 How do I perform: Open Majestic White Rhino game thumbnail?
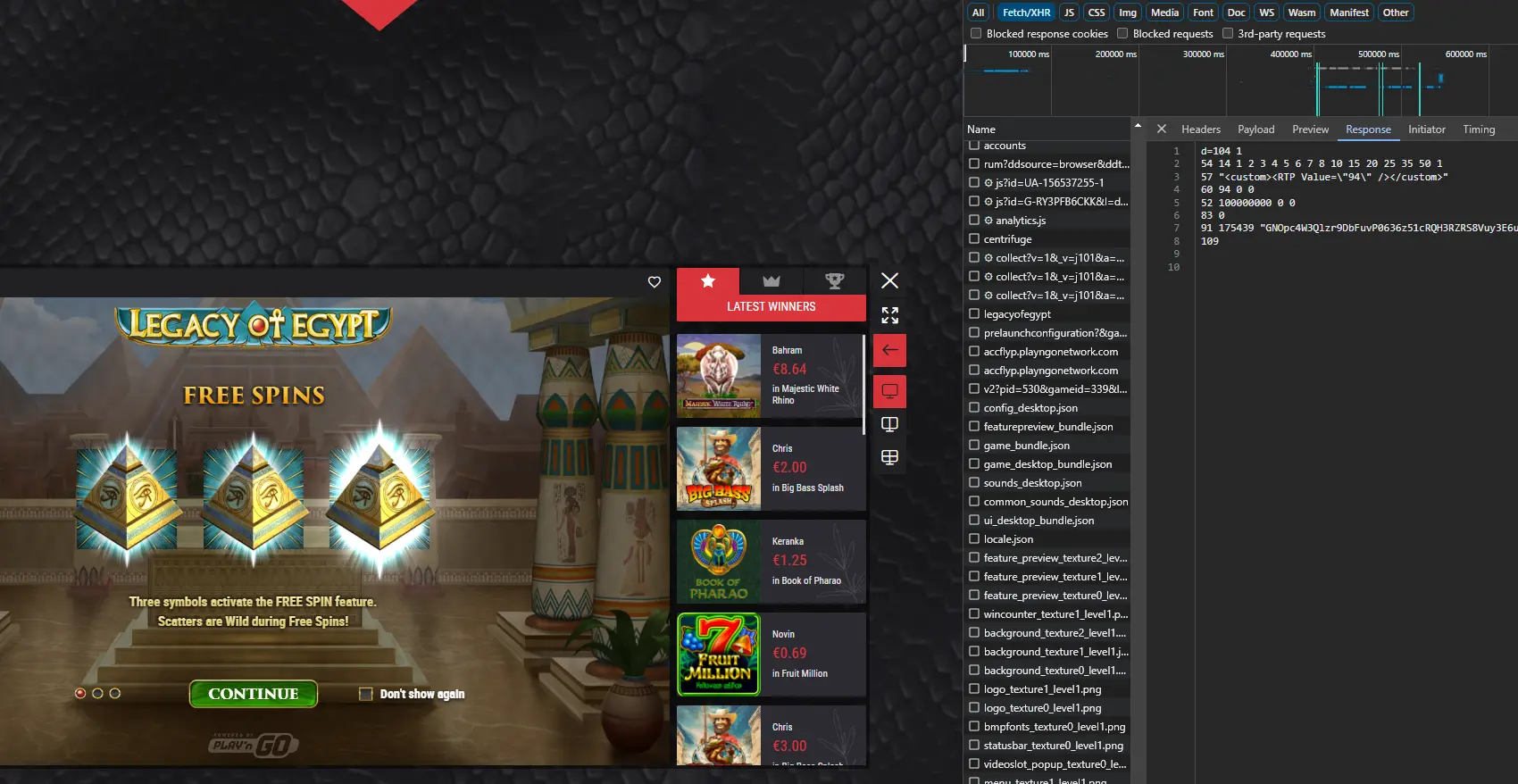click(x=719, y=376)
